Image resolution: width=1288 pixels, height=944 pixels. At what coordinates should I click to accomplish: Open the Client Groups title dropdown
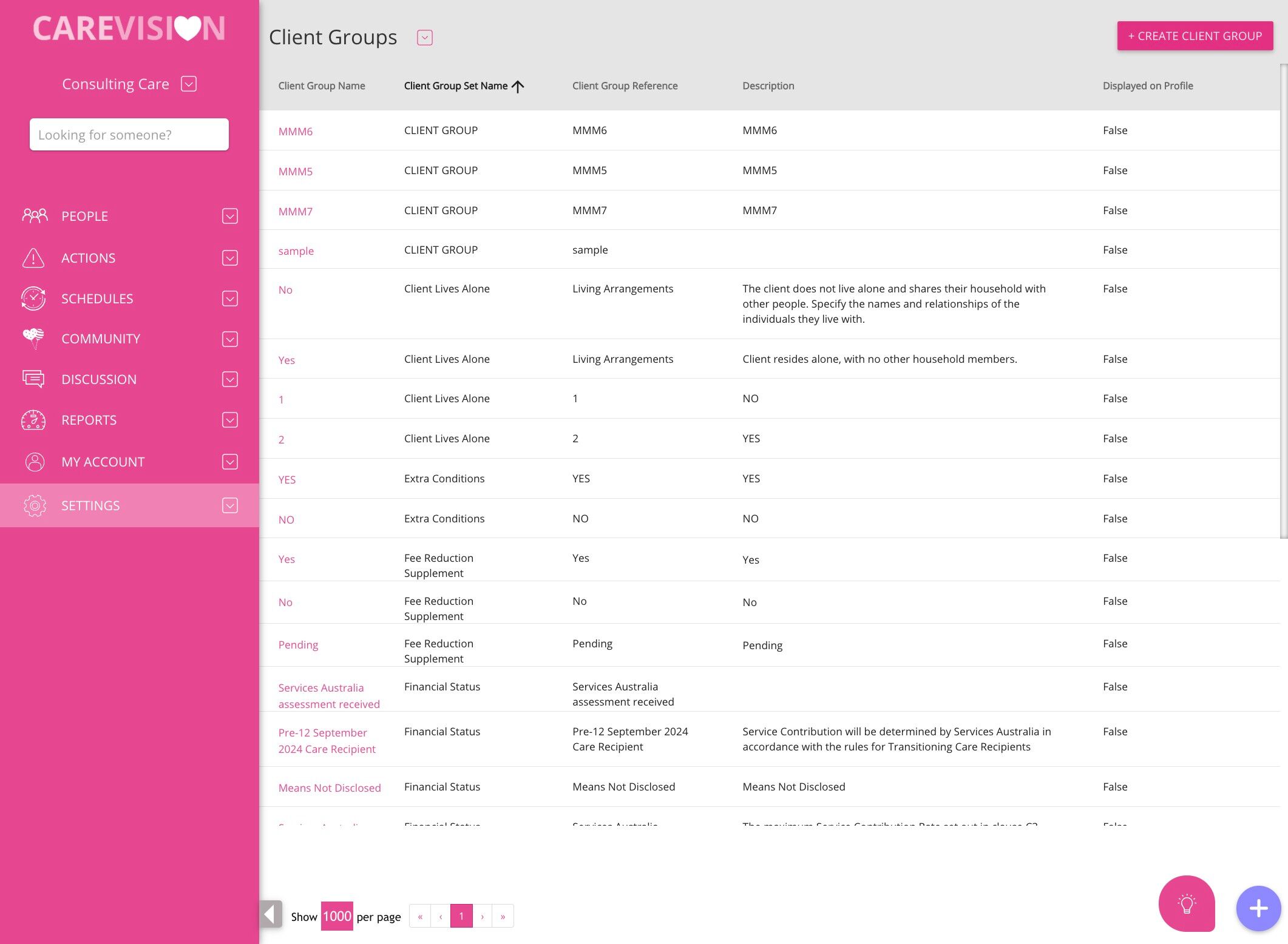425,38
